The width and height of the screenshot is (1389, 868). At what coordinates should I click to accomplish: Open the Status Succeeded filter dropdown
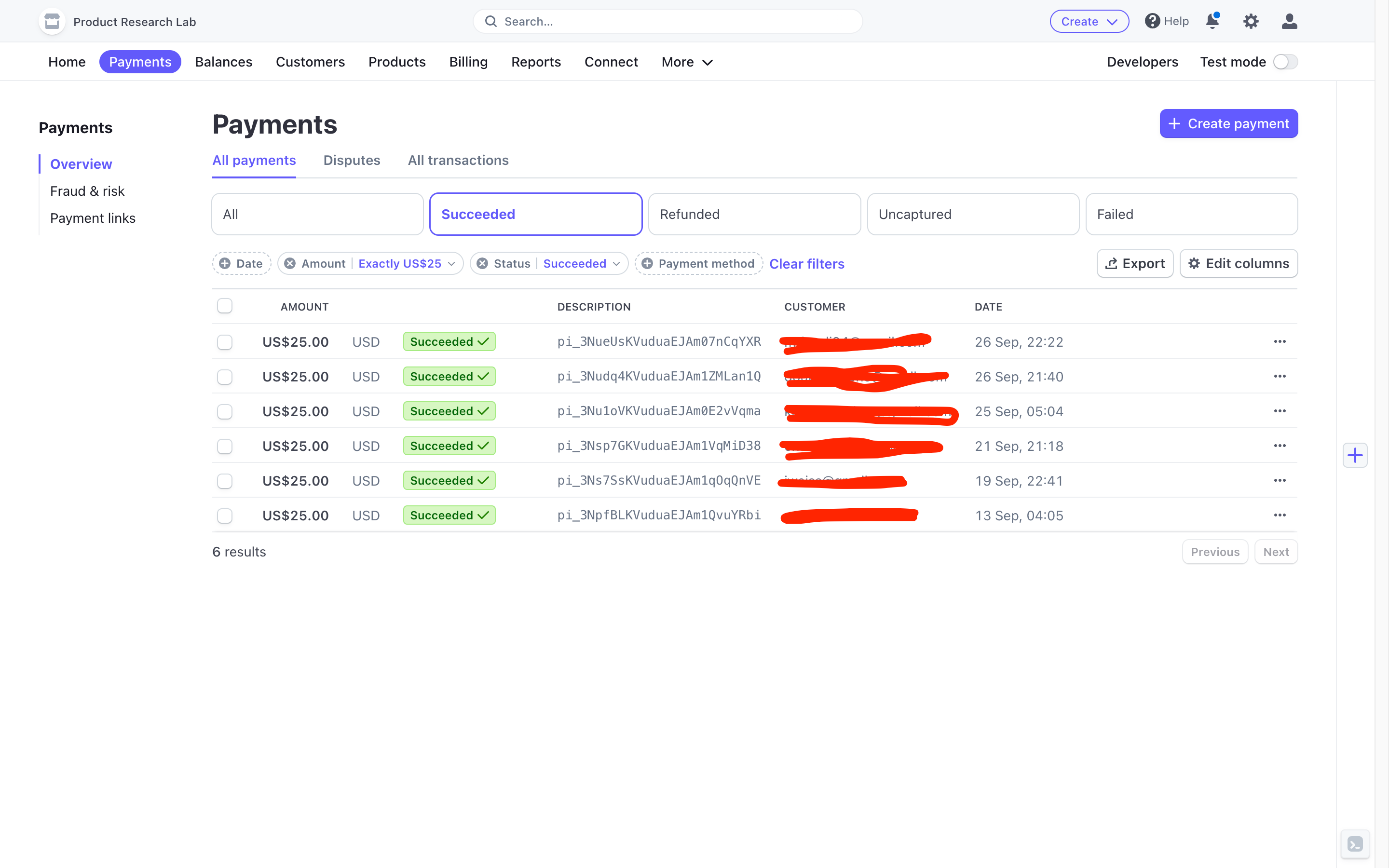point(582,263)
